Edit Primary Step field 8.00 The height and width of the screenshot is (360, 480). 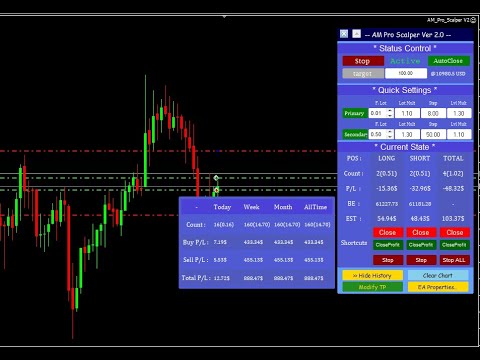[433, 113]
